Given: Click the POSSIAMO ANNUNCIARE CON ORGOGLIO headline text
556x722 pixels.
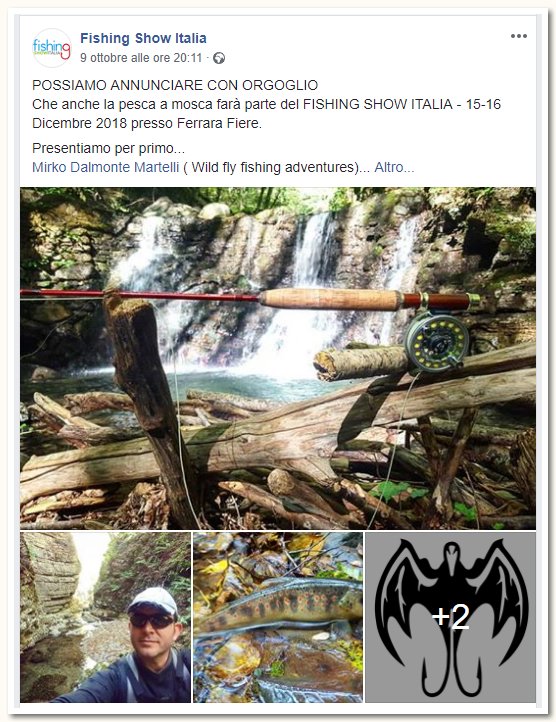Looking at the screenshot, I should tap(175, 85).
